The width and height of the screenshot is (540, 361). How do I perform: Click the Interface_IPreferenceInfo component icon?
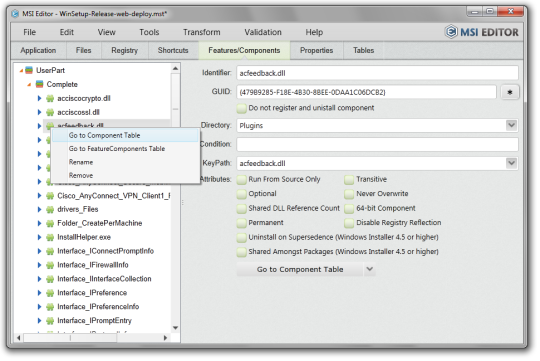50,307
